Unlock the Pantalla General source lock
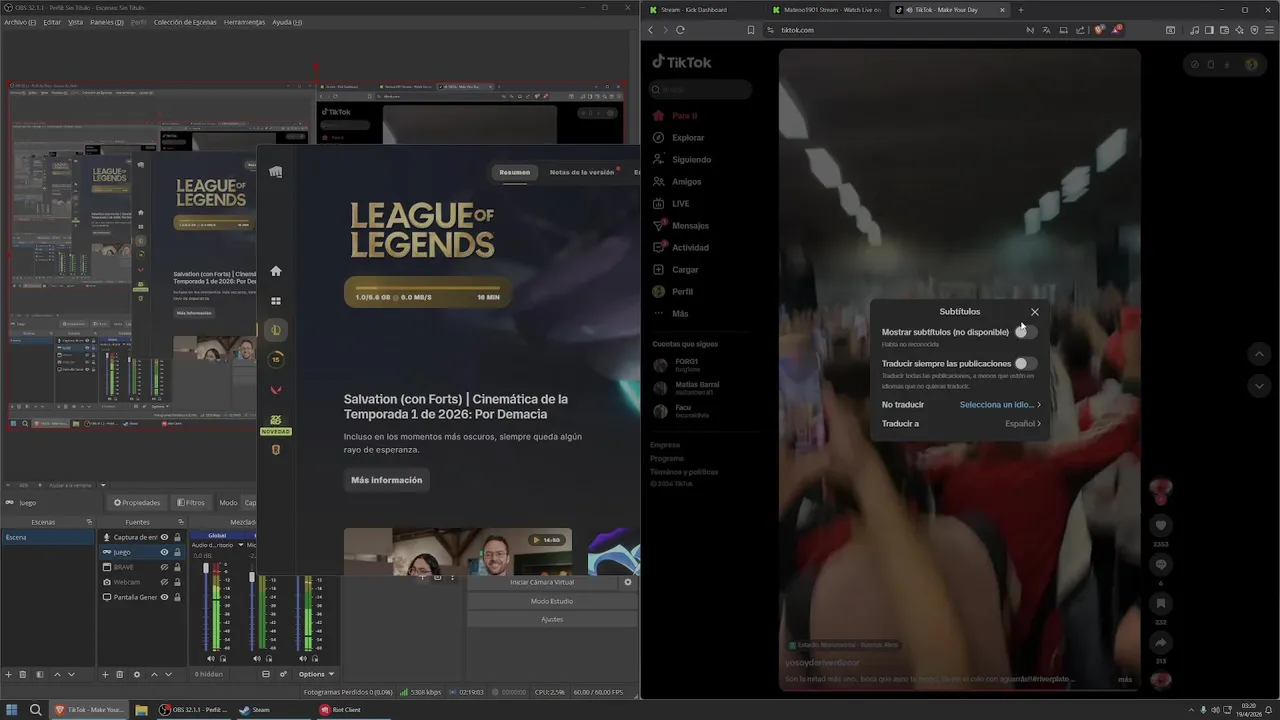1280x720 pixels. tap(177, 597)
